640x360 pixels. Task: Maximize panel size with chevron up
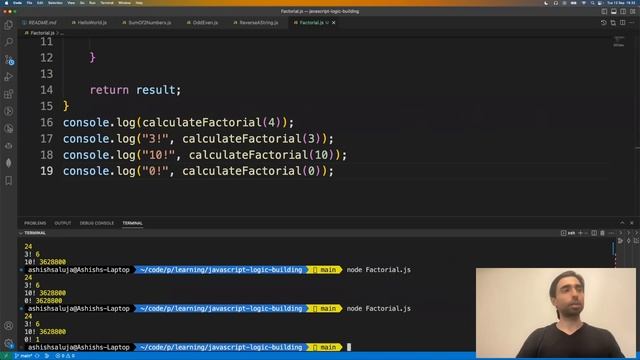click(x=622, y=223)
